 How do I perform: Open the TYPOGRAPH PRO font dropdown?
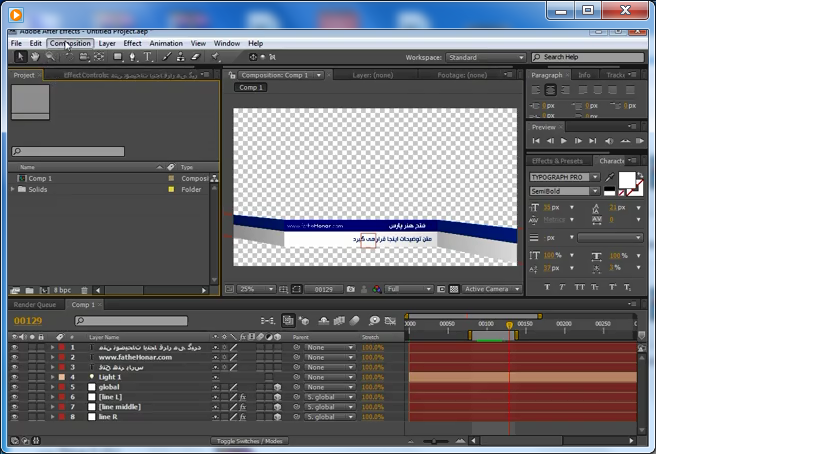(x=565, y=178)
